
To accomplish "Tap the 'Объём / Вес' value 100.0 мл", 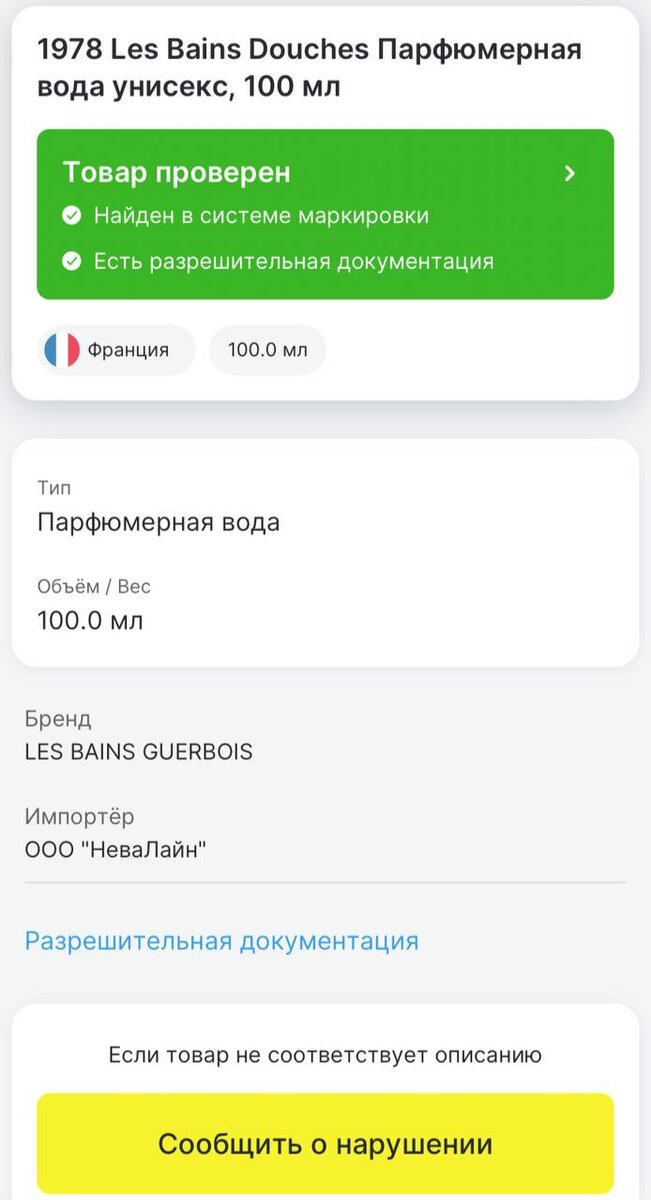I will click(x=84, y=620).
